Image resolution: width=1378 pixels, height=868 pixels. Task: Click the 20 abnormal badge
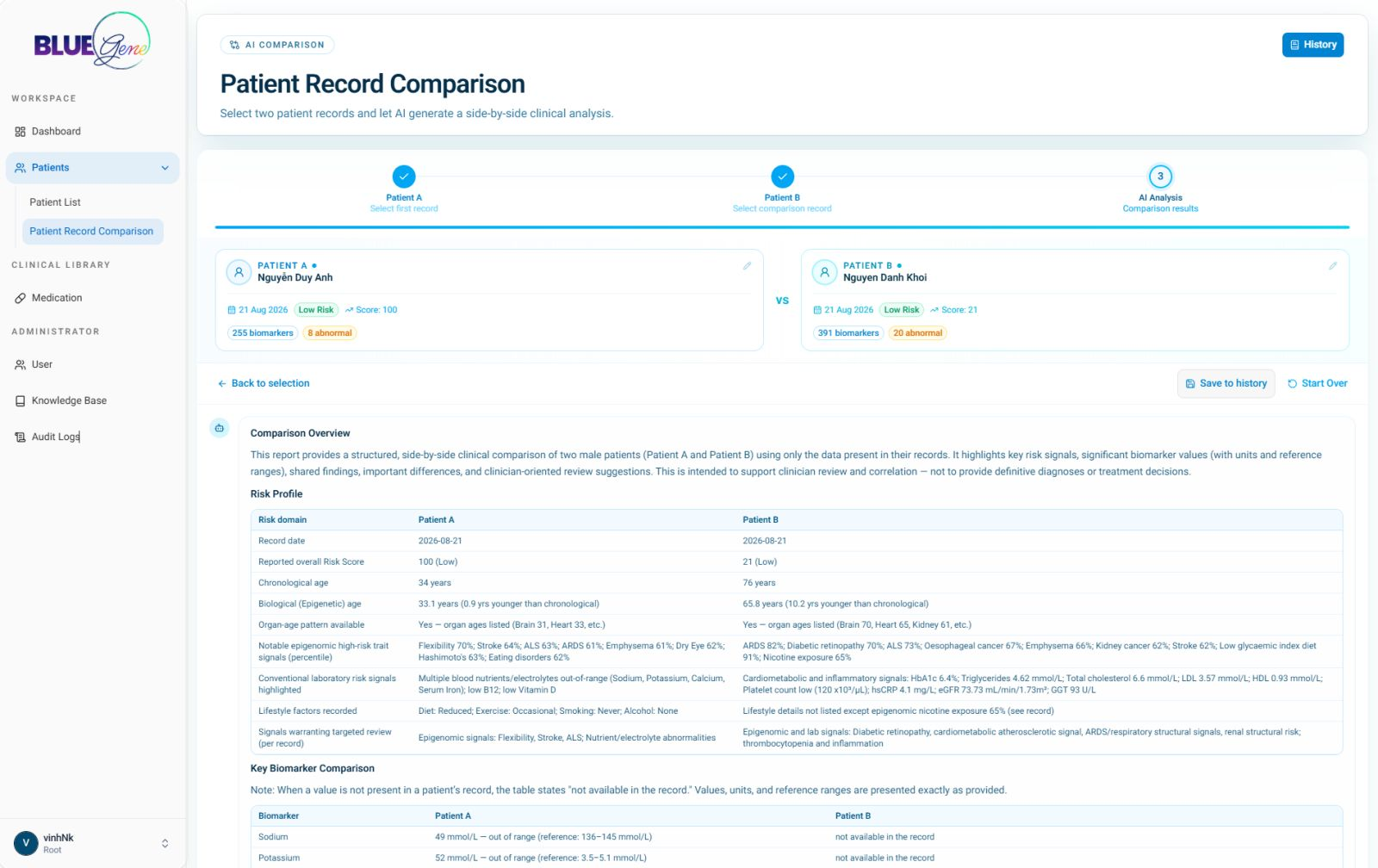(x=917, y=333)
